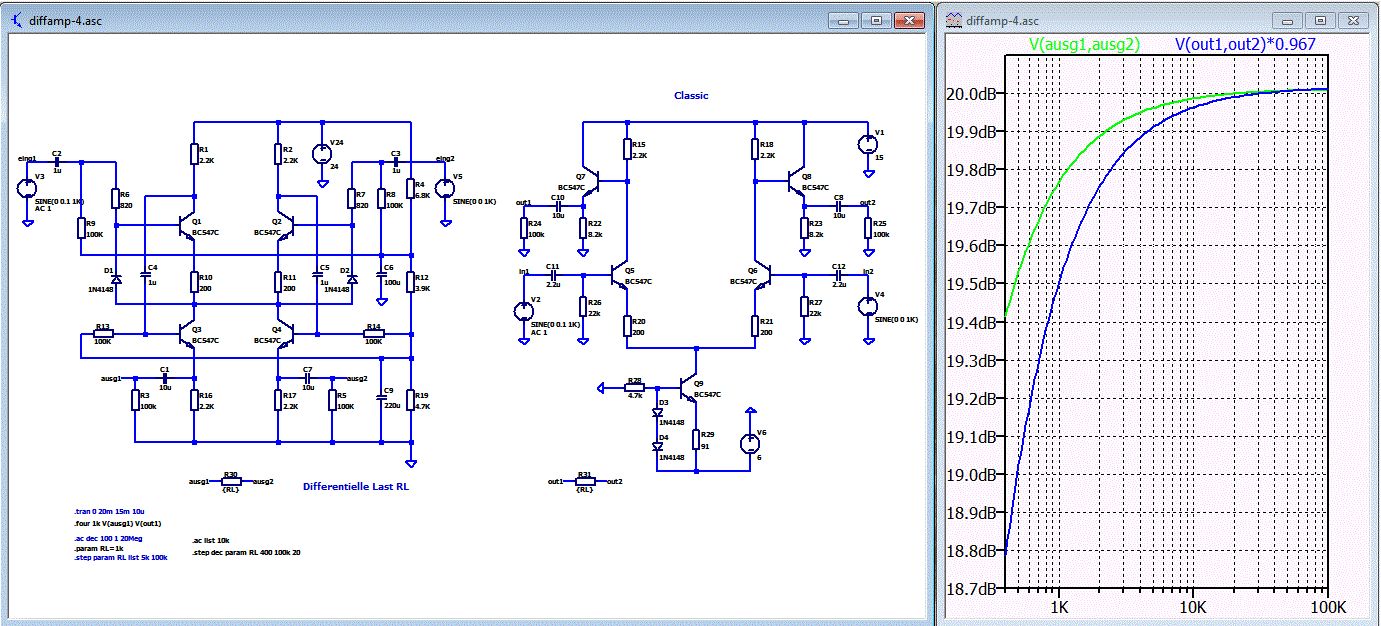Close the diffamp-4.asc schematic window

[910, 20]
